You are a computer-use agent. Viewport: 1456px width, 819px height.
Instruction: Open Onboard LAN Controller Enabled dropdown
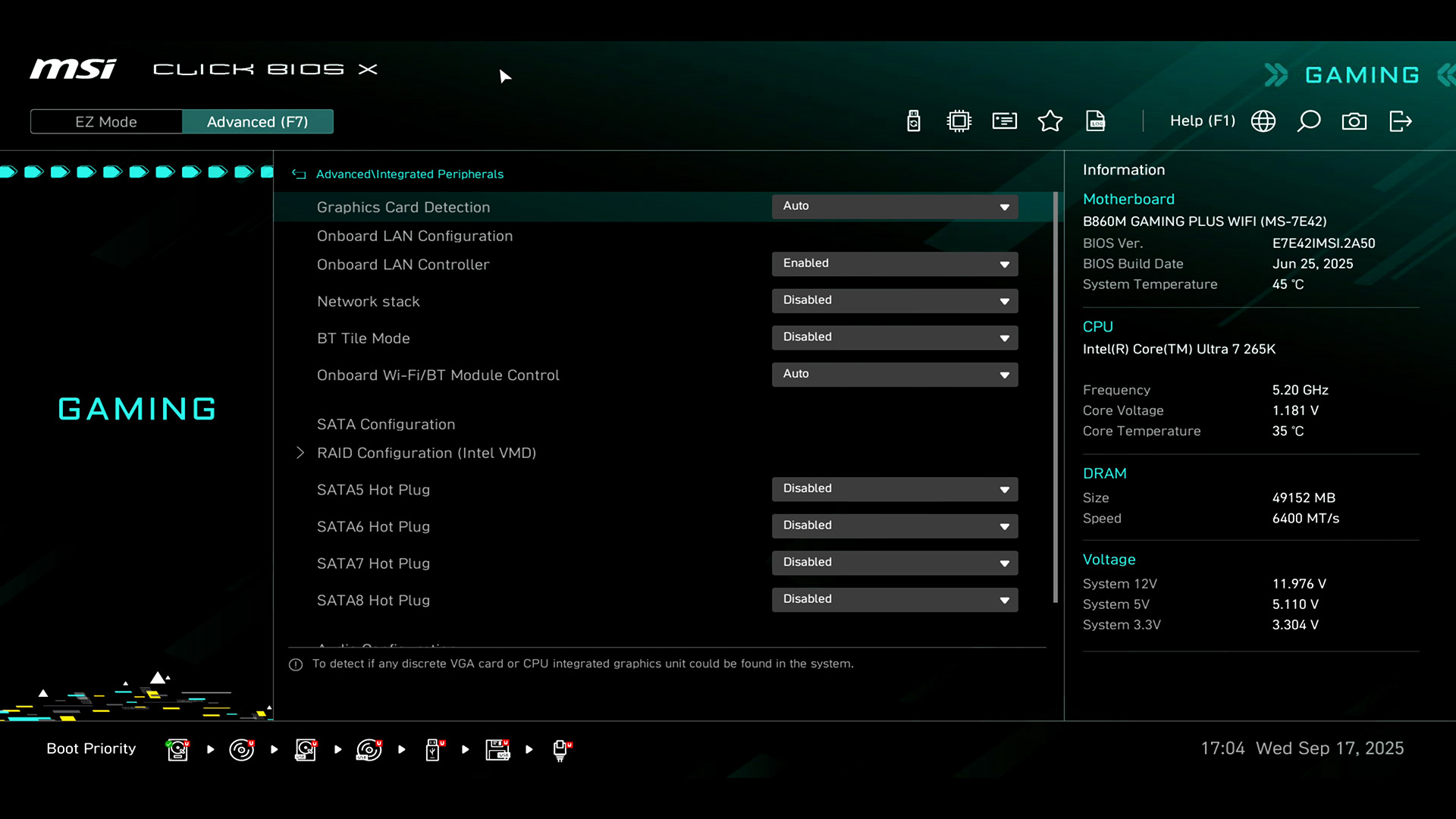pyautogui.click(x=895, y=264)
